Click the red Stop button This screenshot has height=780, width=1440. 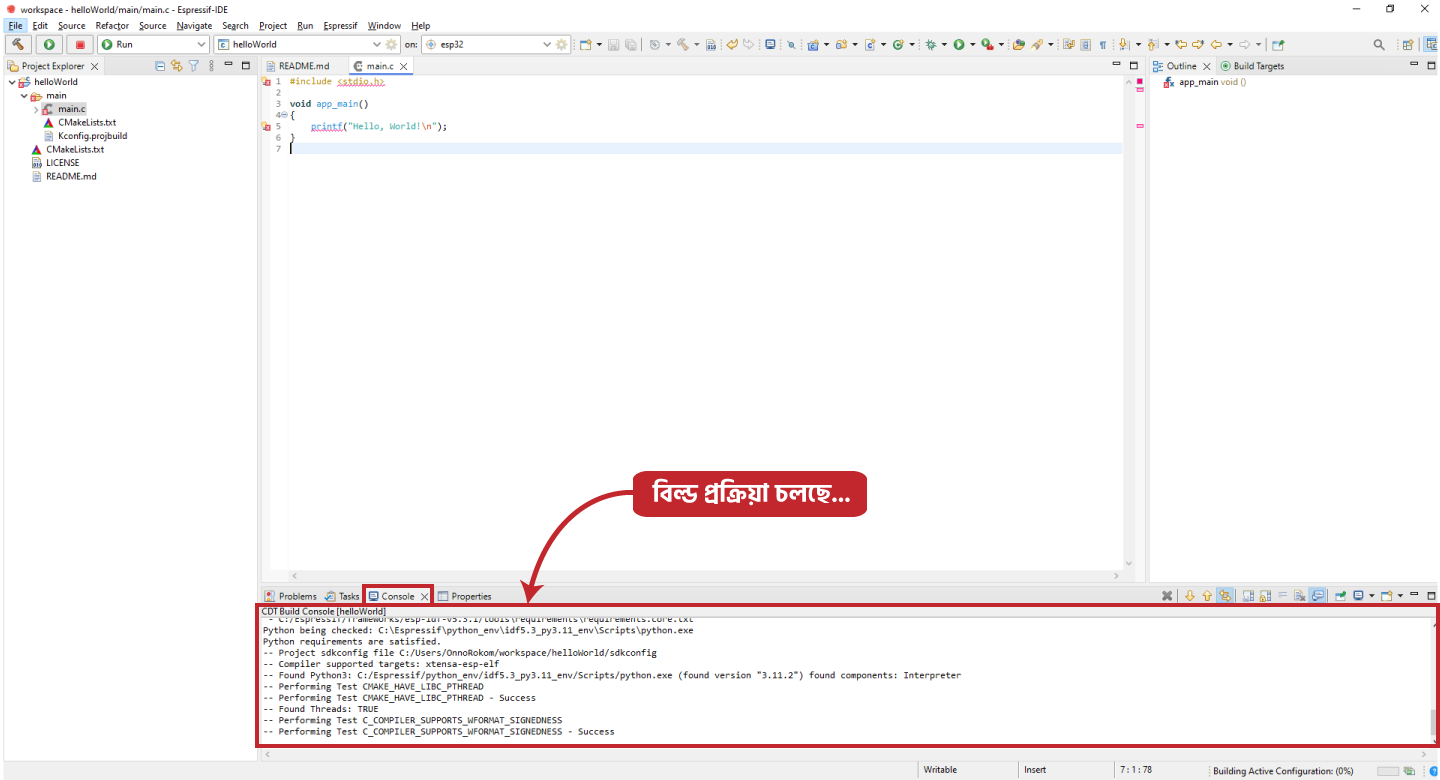point(79,44)
